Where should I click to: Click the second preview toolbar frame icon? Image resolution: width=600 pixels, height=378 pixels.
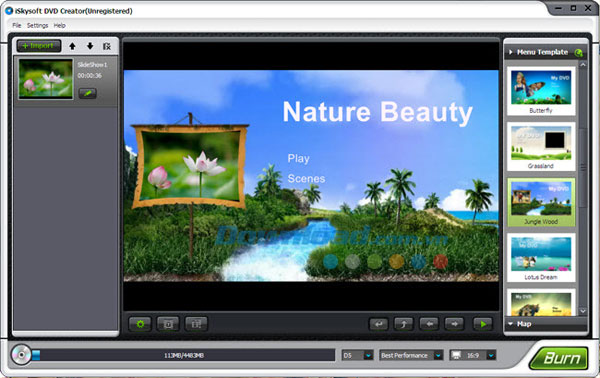click(x=168, y=324)
